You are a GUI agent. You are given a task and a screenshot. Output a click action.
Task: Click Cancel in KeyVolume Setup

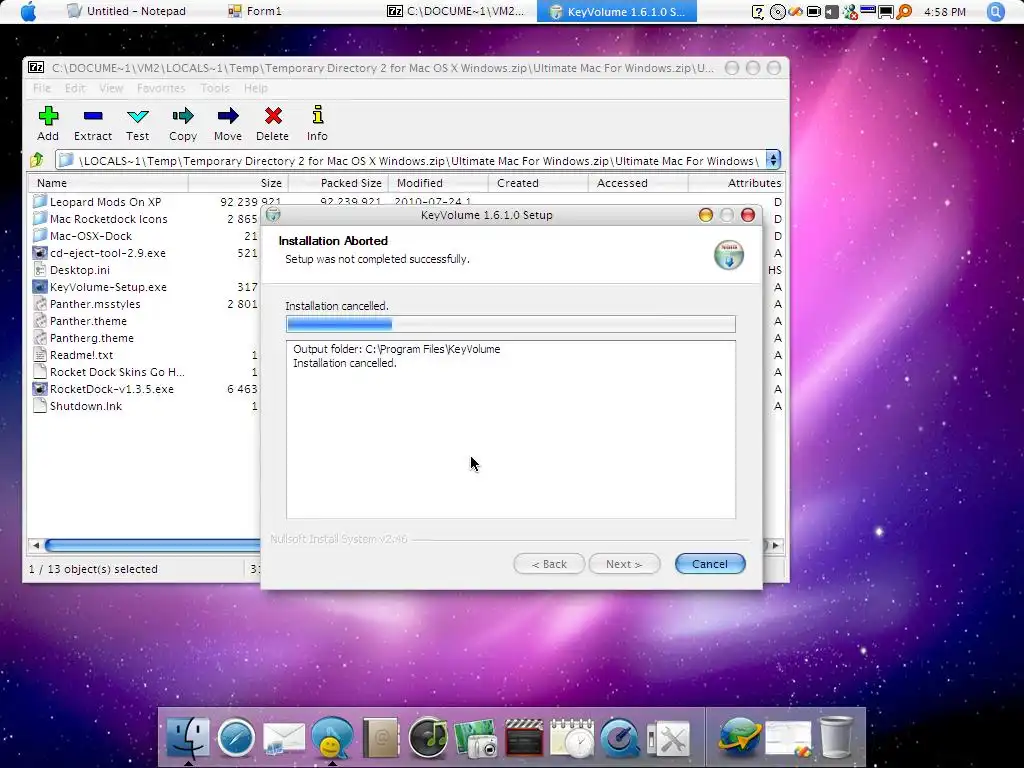point(710,564)
